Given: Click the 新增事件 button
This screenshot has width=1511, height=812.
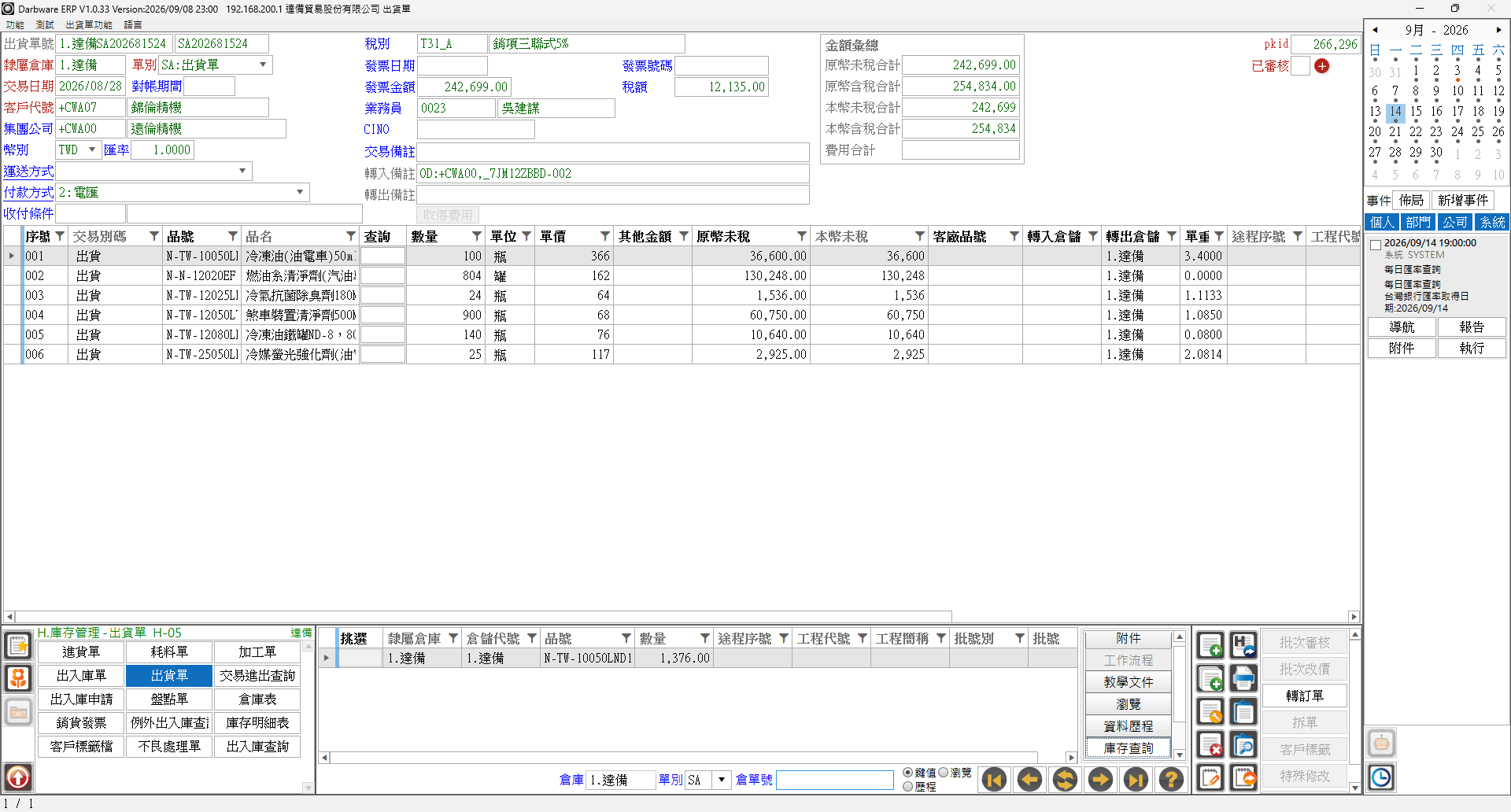Looking at the screenshot, I should (x=1463, y=201).
